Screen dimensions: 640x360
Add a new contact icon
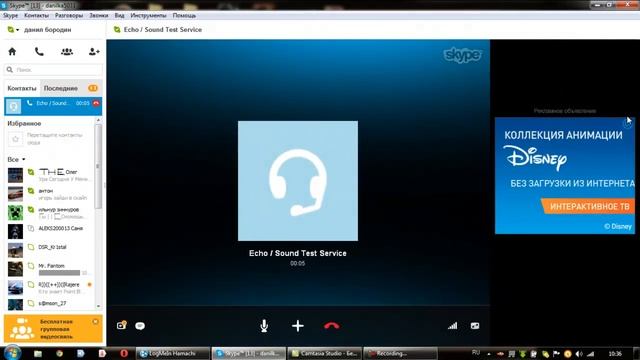tap(94, 51)
